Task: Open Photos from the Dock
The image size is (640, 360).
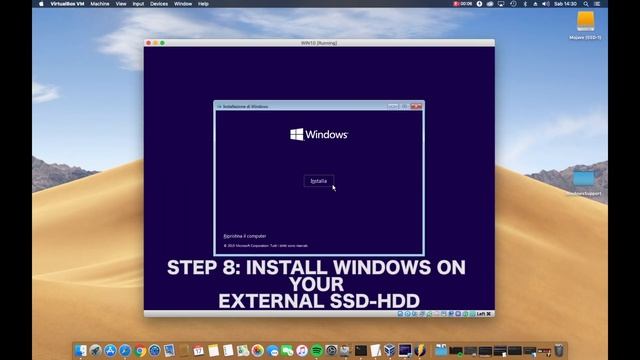Action: pos(258,351)
